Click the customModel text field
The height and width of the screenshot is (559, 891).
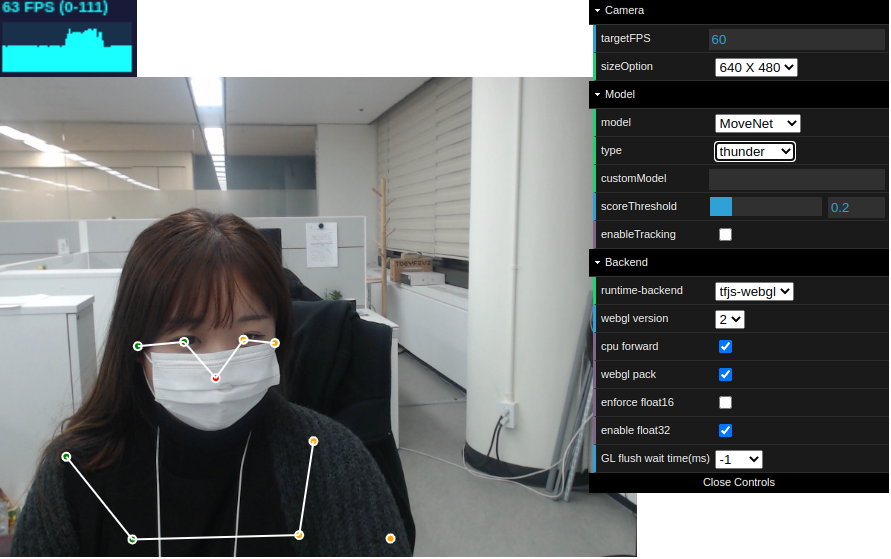(796, 179)
